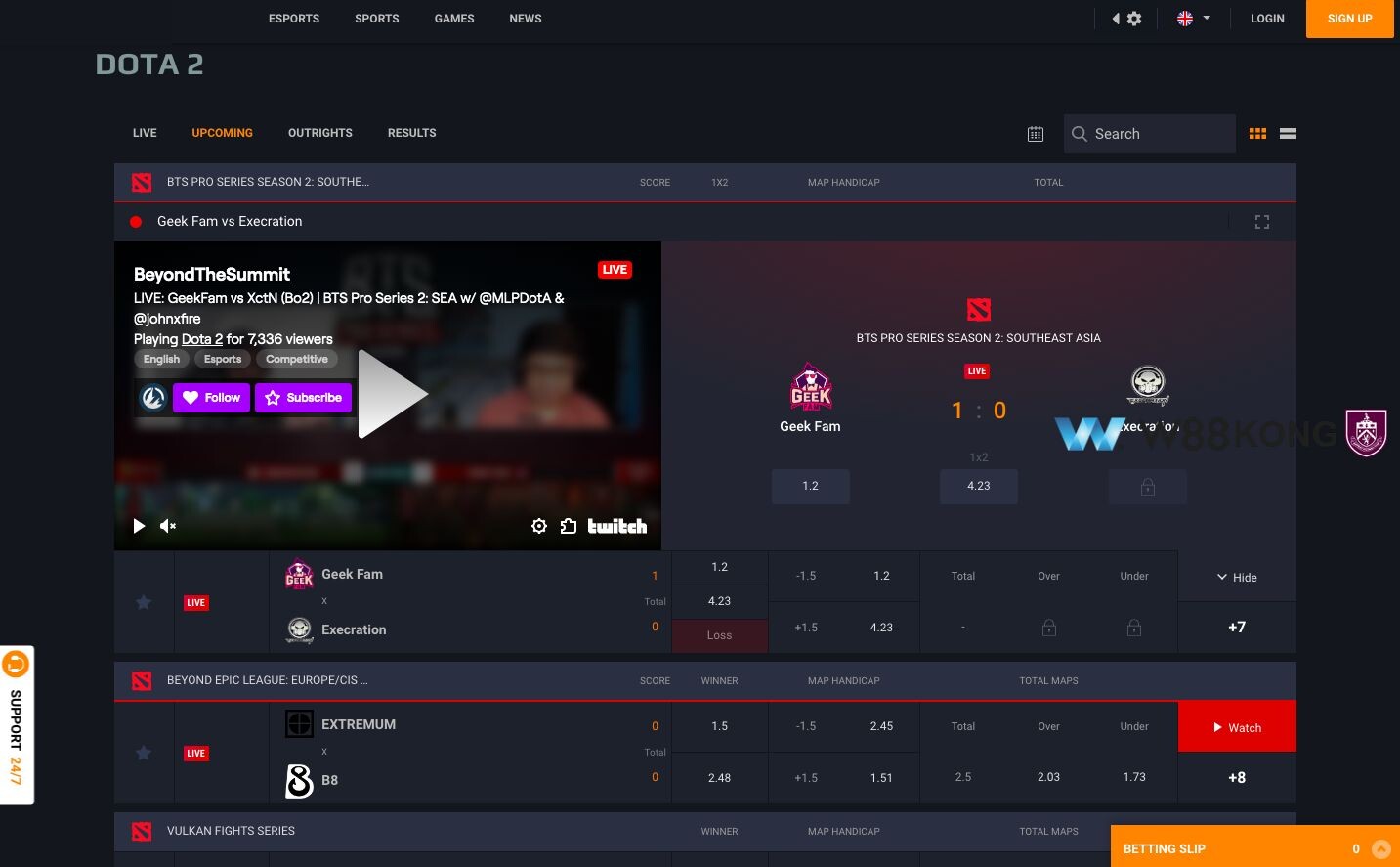
Task: Open the GAMES menu
Action: click(x=454, y=19)
